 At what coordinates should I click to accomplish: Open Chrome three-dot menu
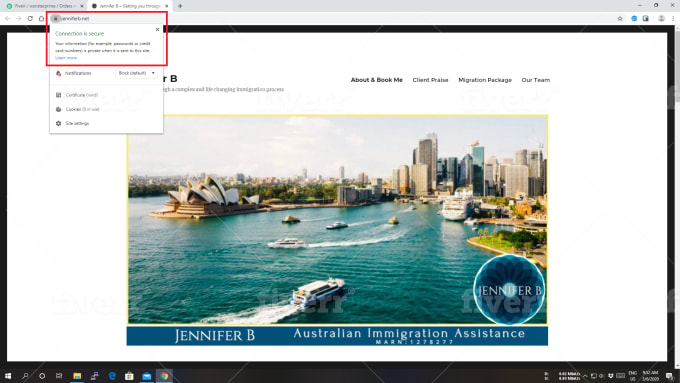673,19
